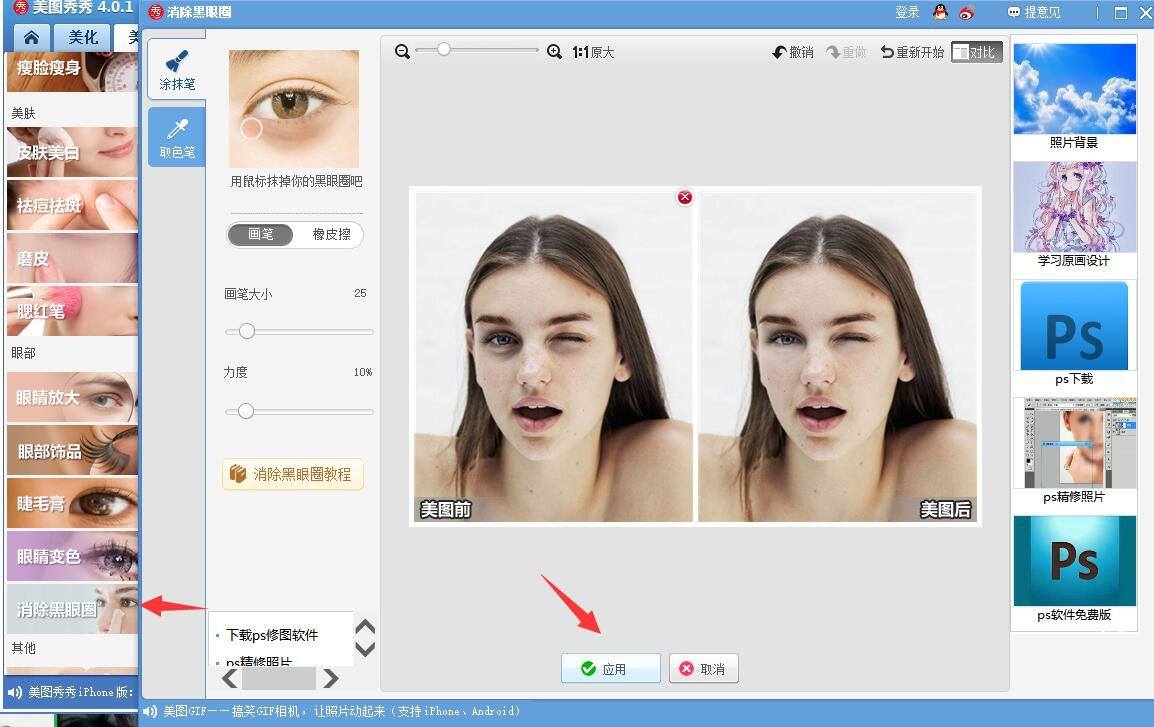
Task: Click the zoom-in magnifier icon
Action: (555, 51)
